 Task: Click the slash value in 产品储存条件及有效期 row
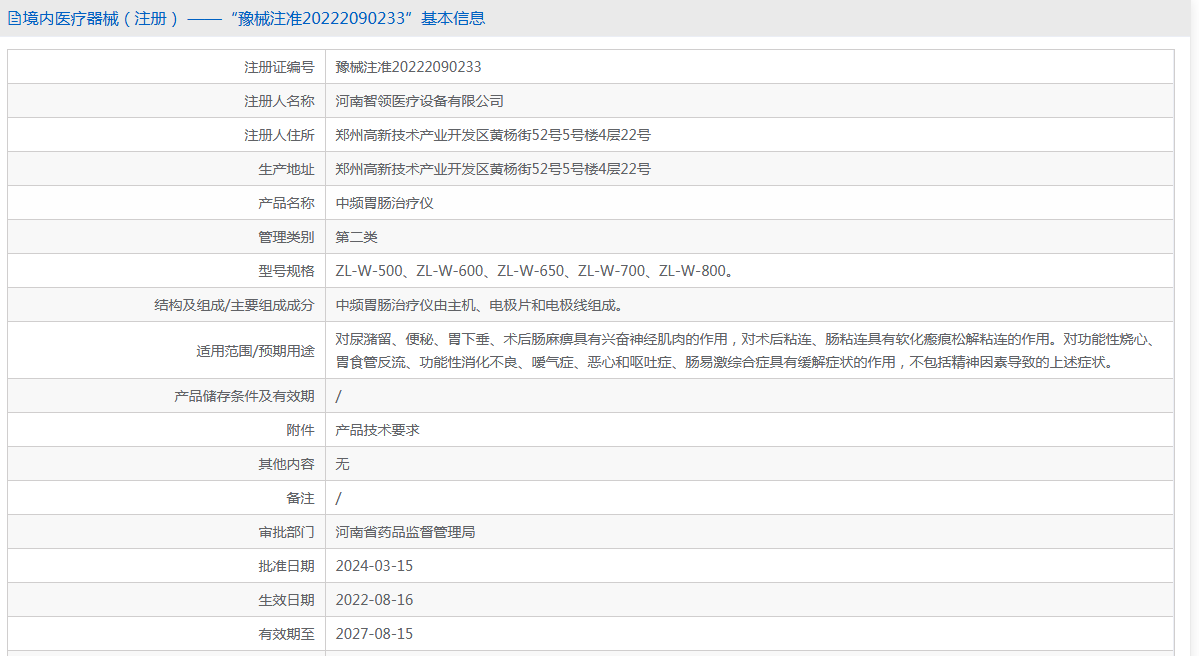tap(339, 396)
